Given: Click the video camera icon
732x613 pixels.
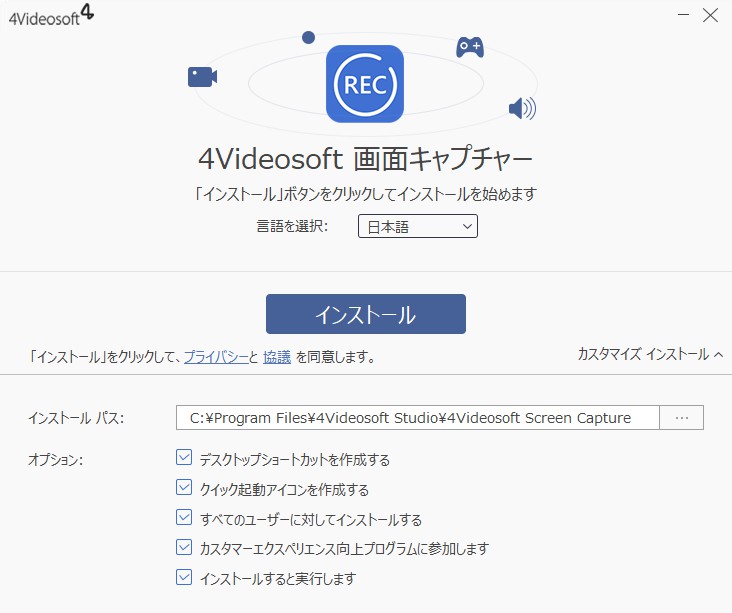Looking at the screenshot, I should tap(202, 77).
